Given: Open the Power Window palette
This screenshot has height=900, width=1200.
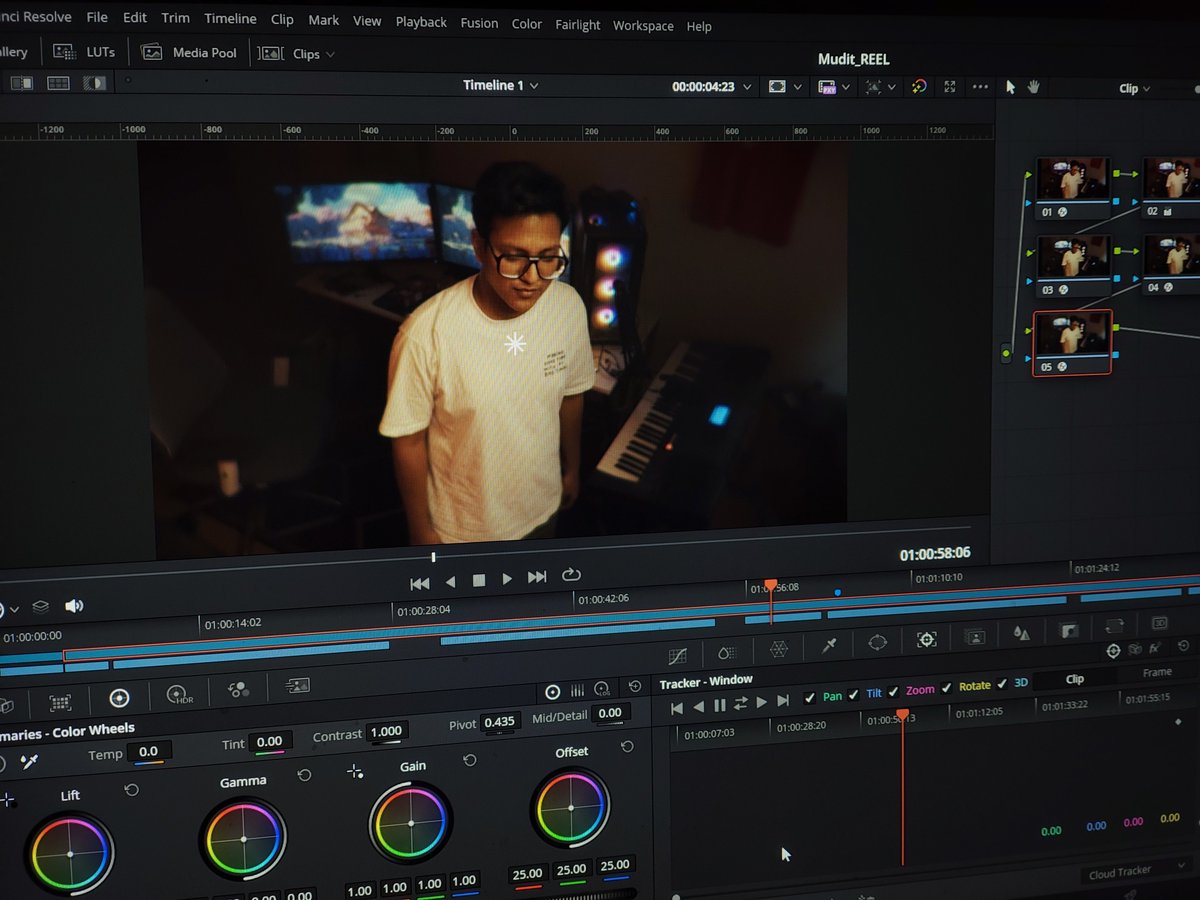Looking at the screenshot, I should point(877,643).
